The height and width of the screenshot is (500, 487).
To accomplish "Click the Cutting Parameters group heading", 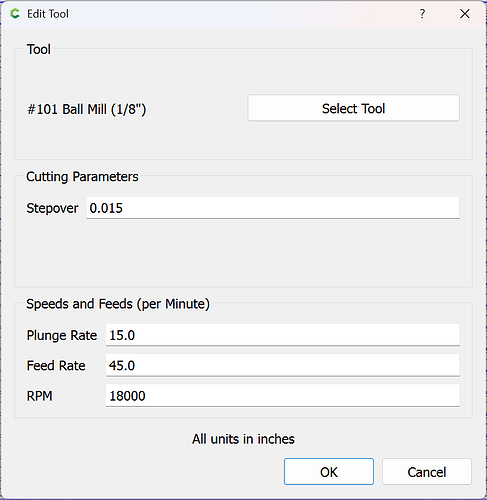I will [82, 177].
